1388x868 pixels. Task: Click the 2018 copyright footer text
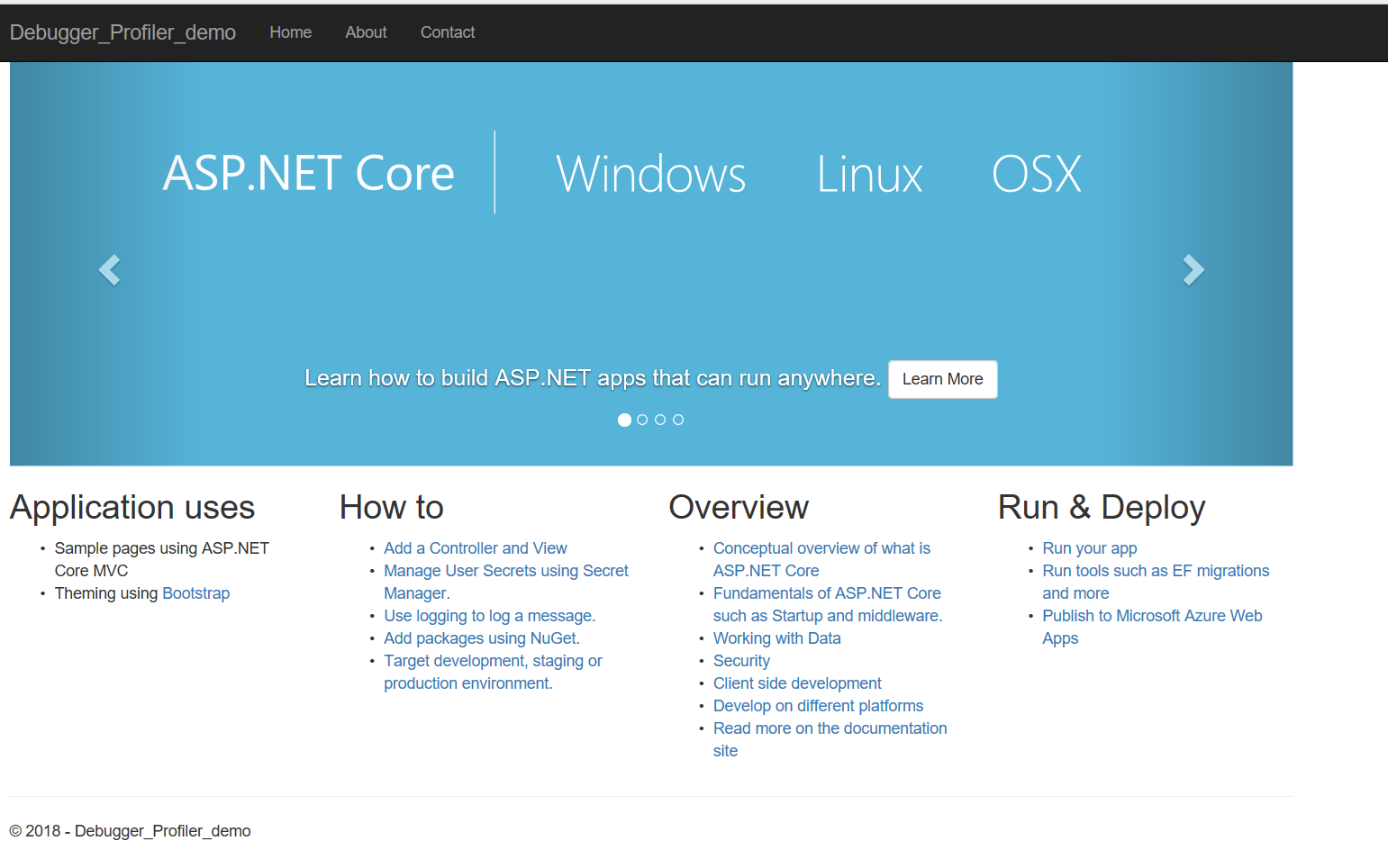click(130, 831)
